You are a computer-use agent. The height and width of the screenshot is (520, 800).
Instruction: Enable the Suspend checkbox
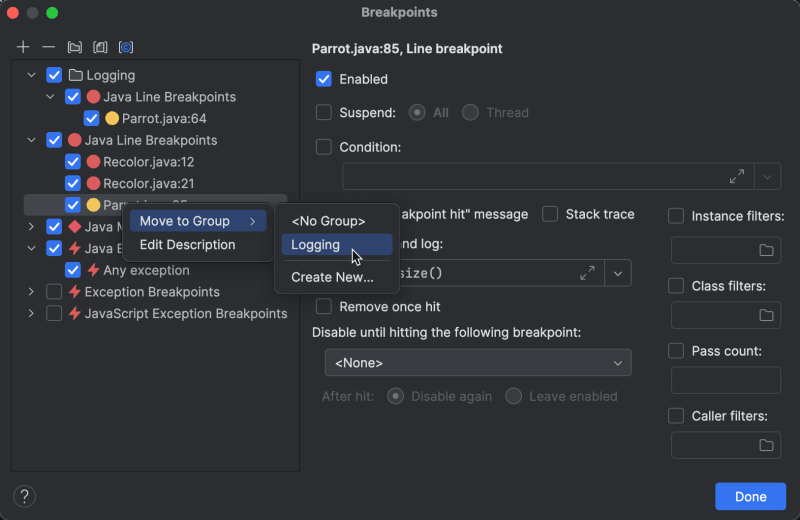pyautogui.click(x=324, y=113)
